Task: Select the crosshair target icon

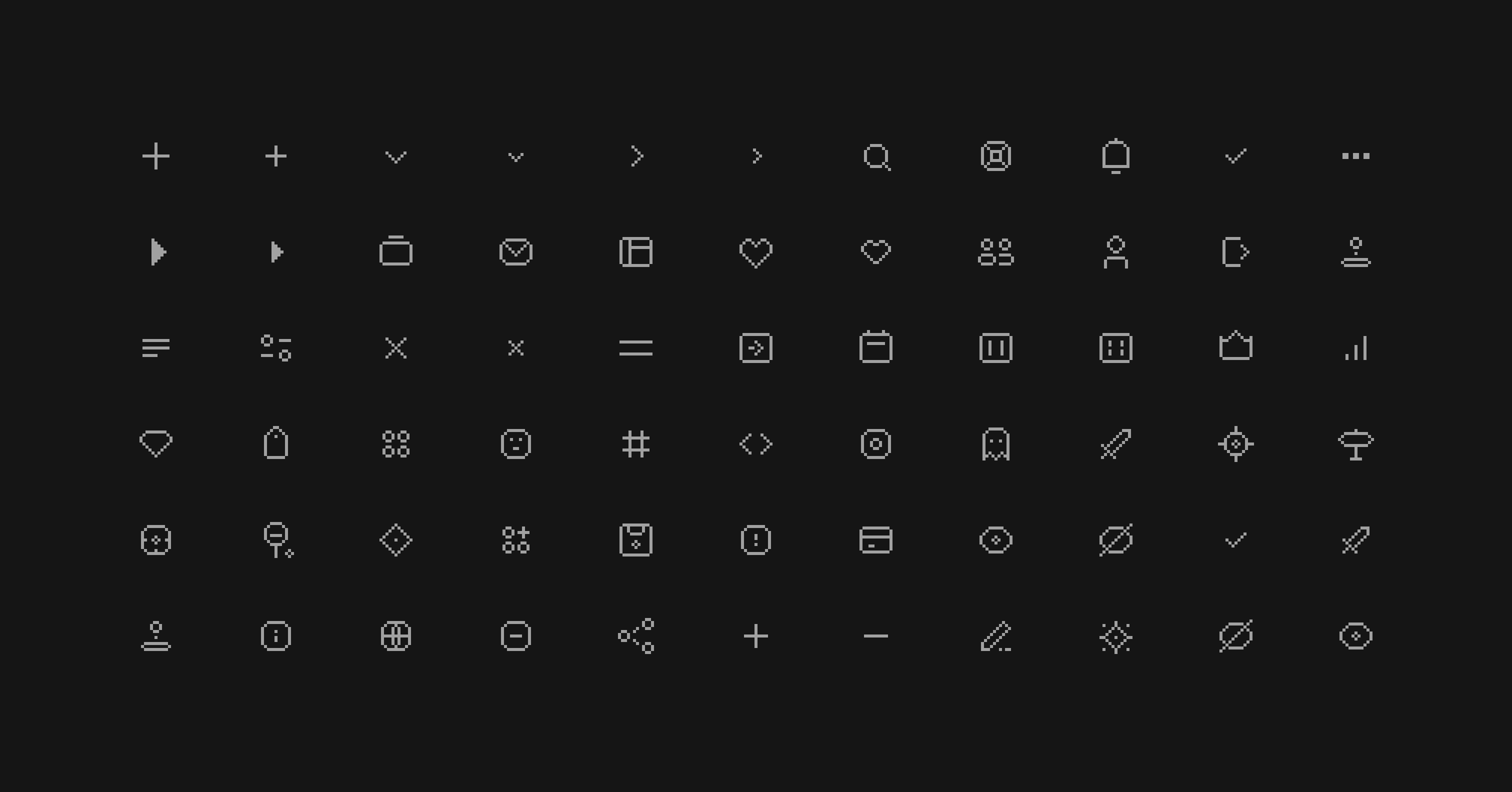Action: [x=1236, y=444]
